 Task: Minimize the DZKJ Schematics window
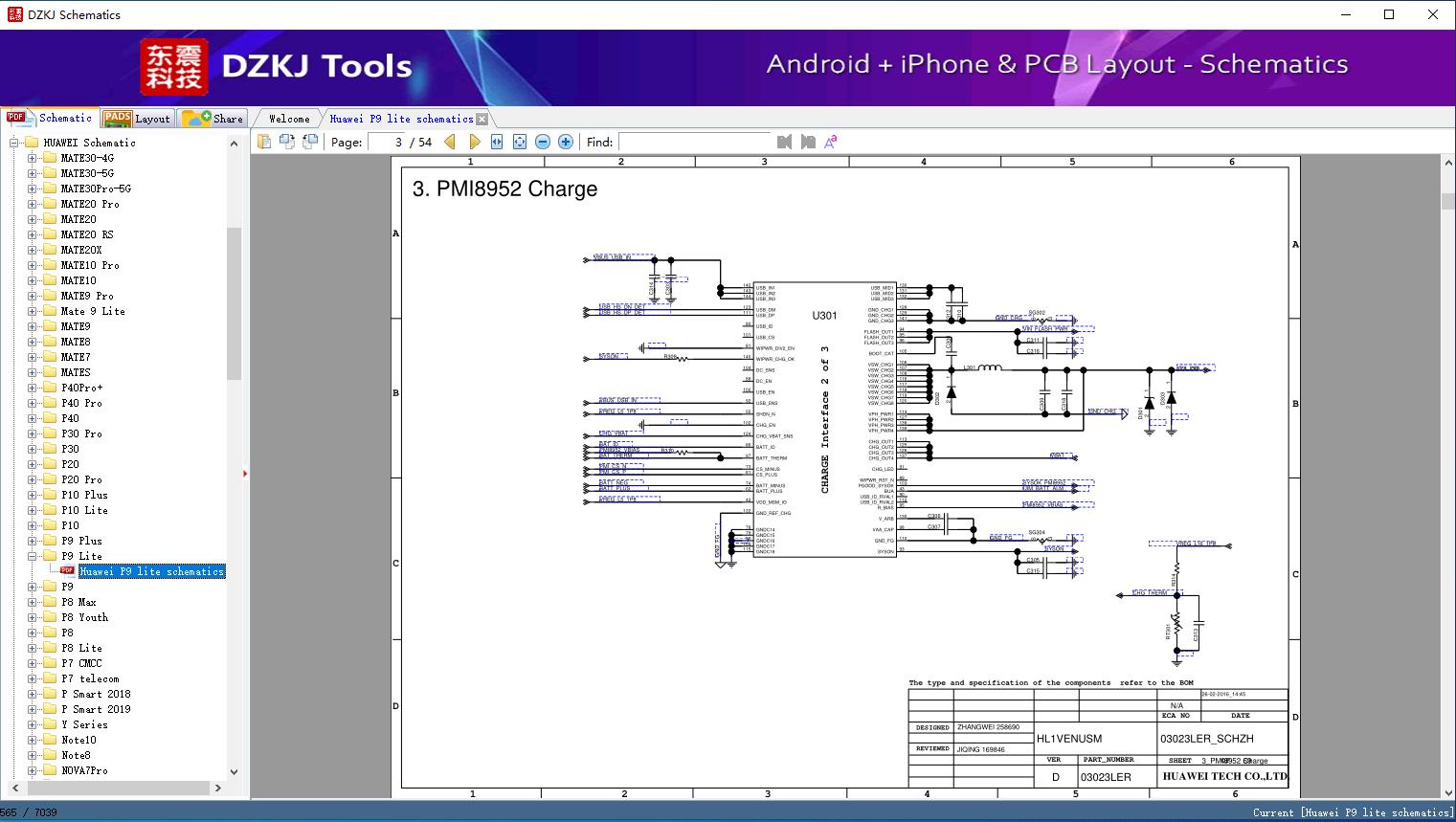pos(1345,14)
